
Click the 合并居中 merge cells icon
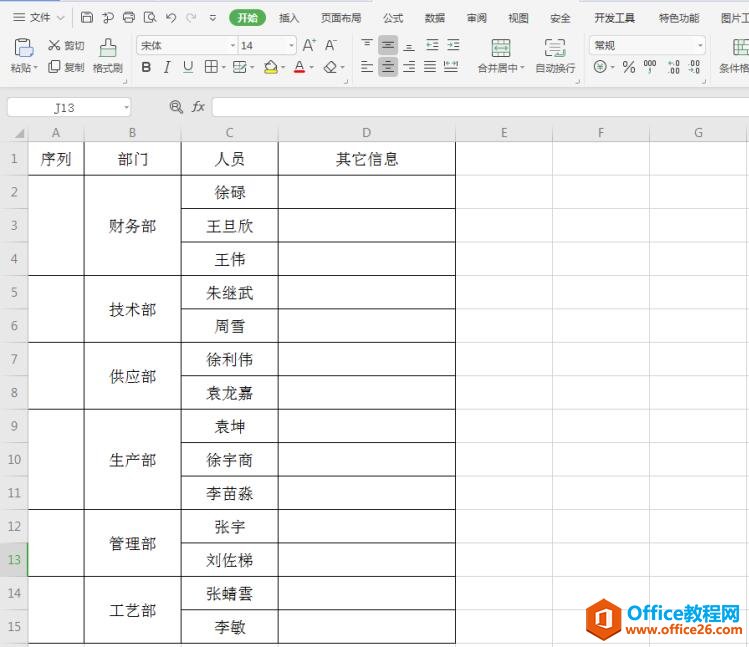(501, 48)
